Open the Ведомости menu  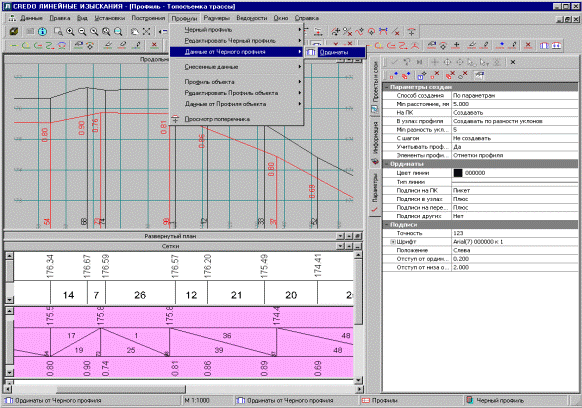(251, 18)
